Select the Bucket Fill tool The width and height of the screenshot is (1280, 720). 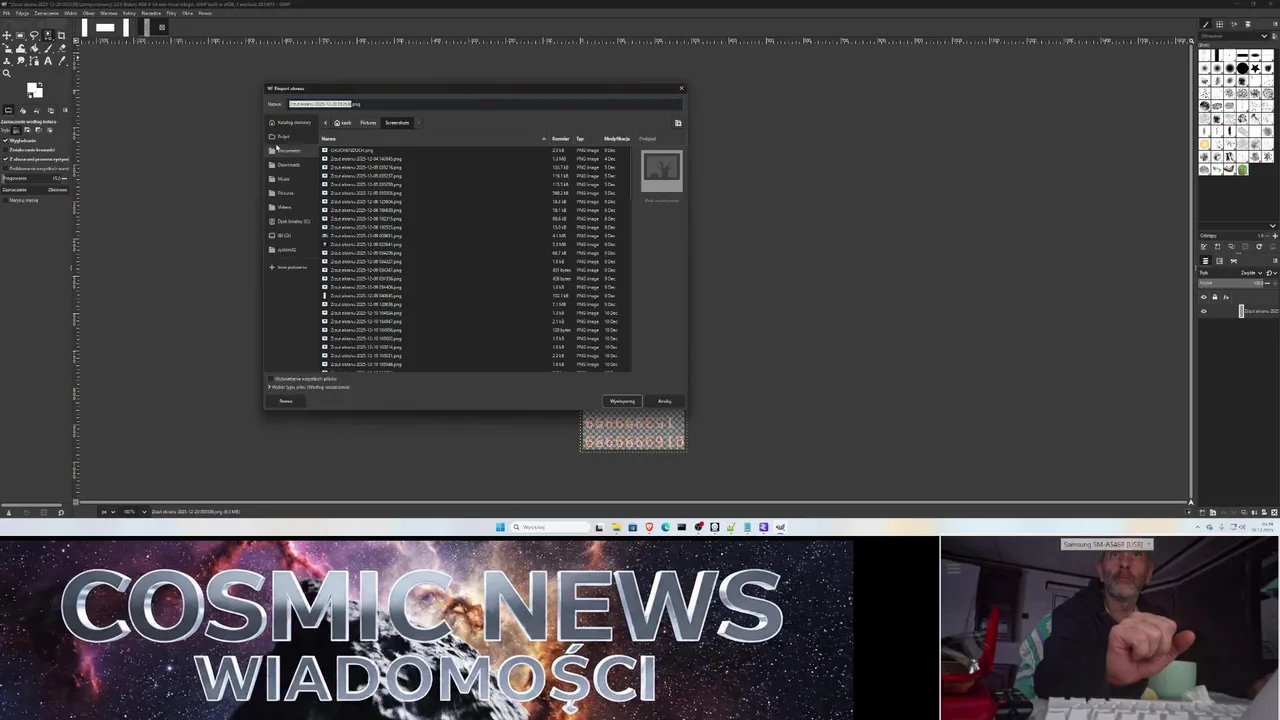(x=34, y=48)
